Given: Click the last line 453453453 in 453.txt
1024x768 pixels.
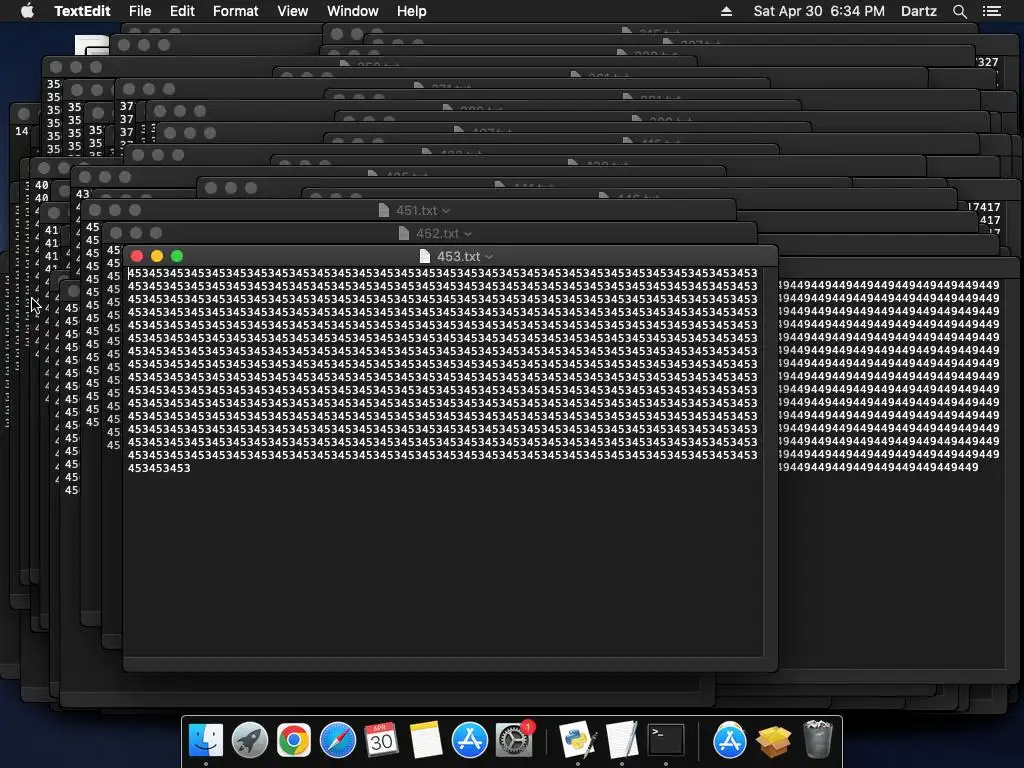Looking at the screenshot, I should (x=159, y=468).
